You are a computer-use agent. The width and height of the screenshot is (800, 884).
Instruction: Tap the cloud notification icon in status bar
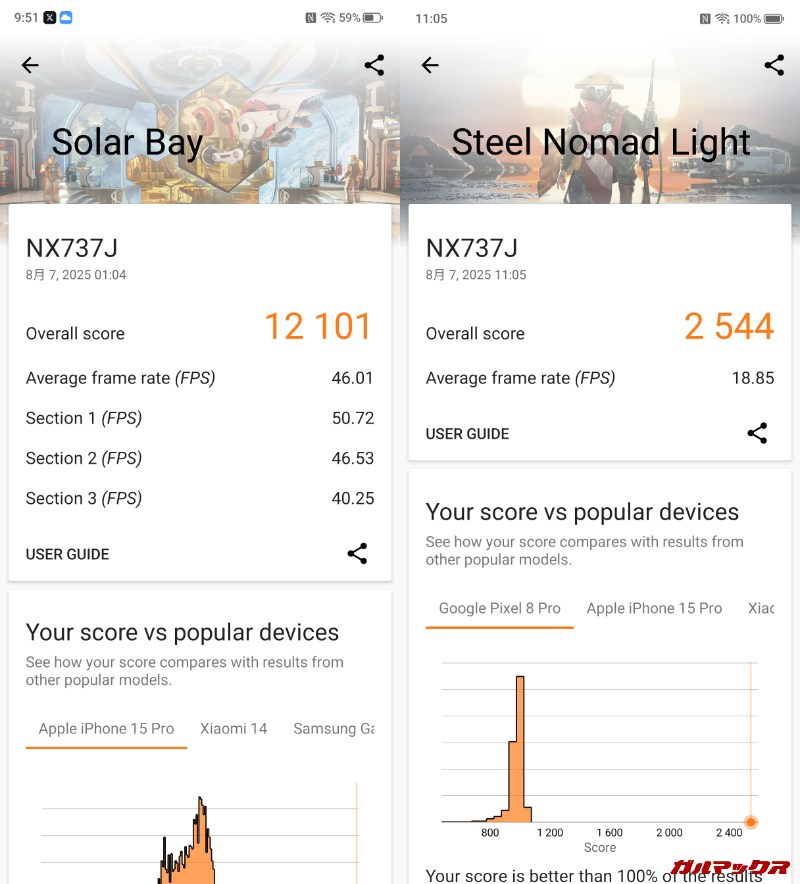(x=66, y=18)
